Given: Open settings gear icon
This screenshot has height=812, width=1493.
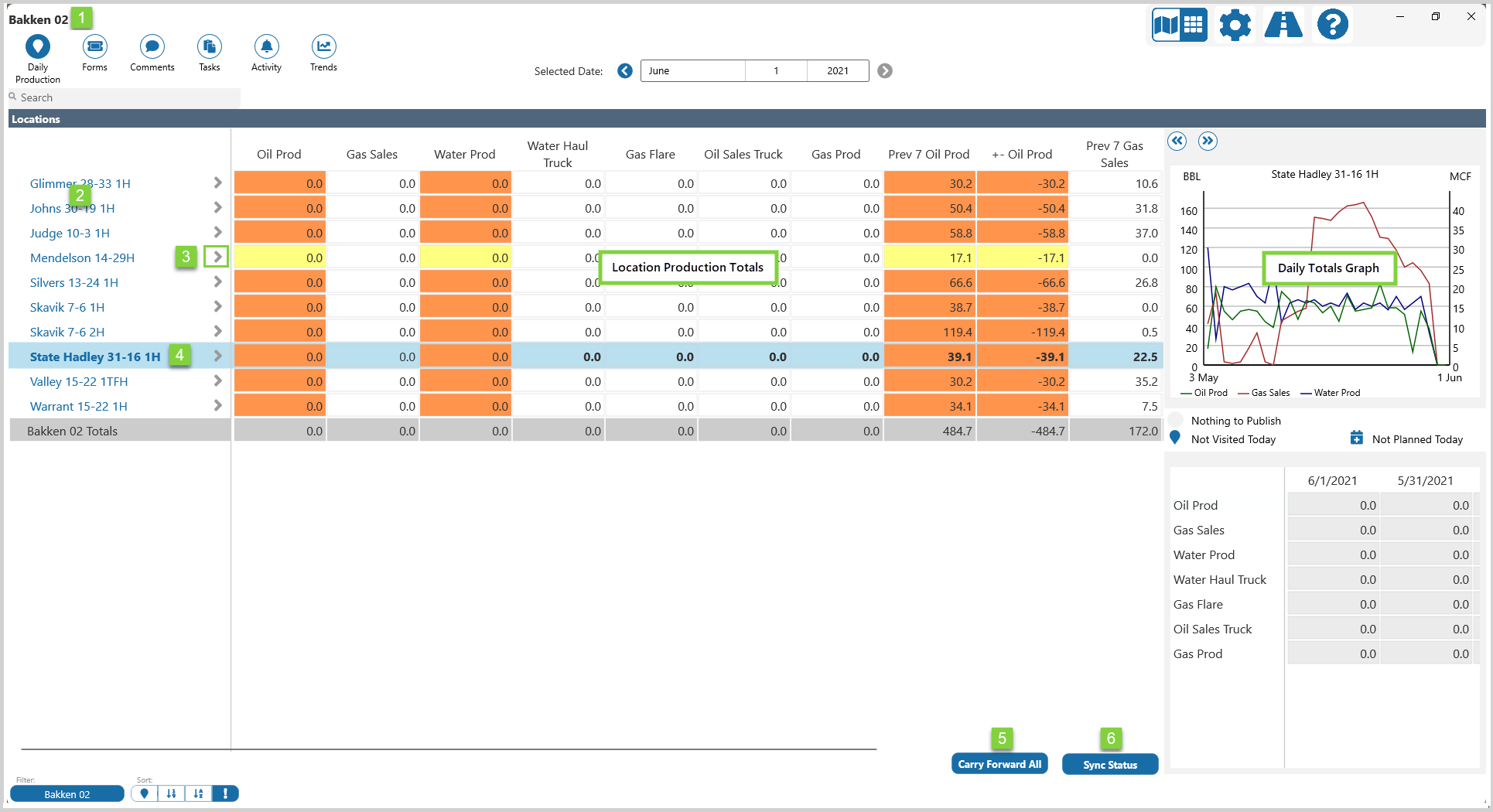Looking at the screenshot, I should (x=1235, y=26).
